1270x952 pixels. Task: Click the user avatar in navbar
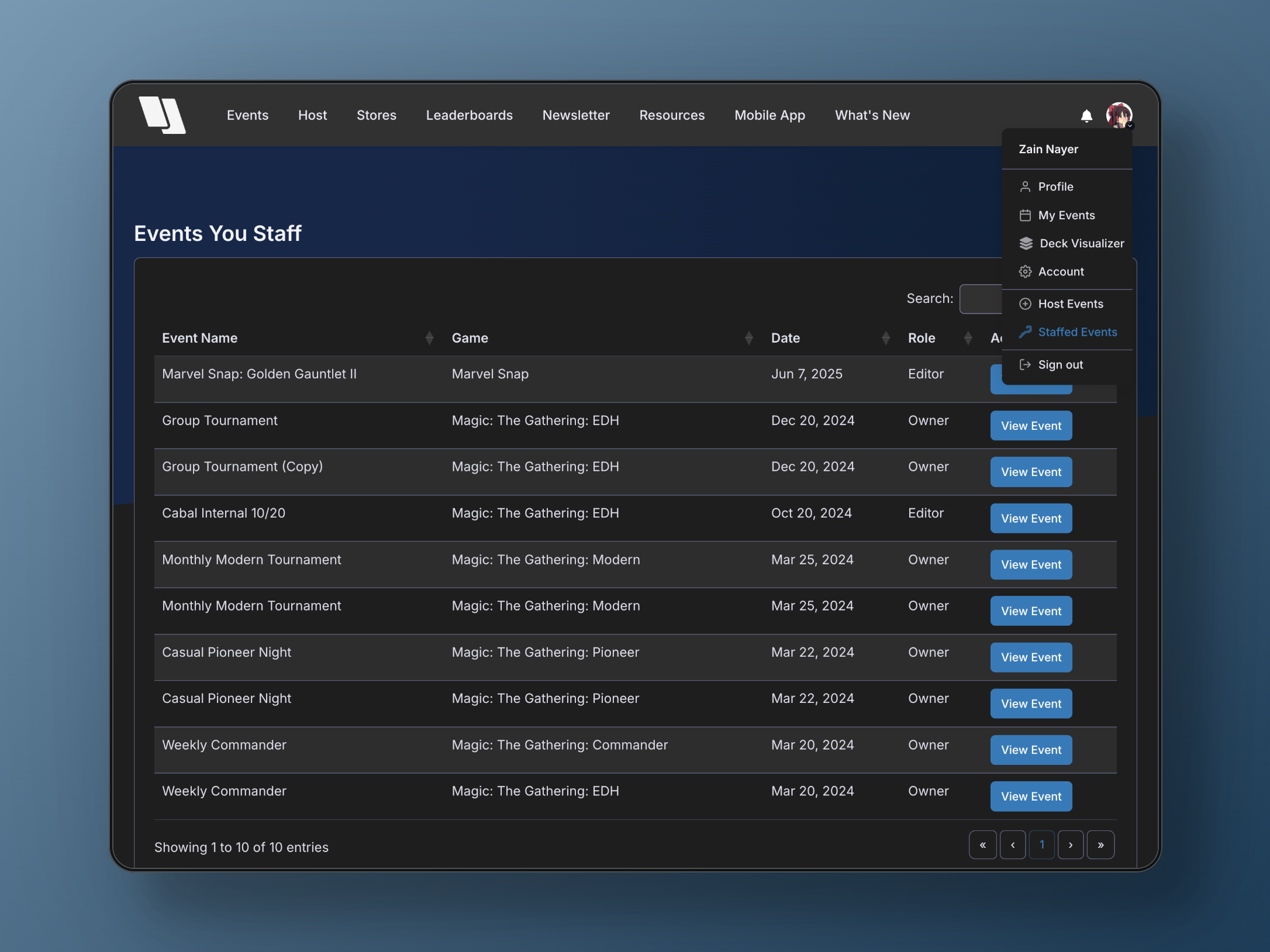(1119, 115)
